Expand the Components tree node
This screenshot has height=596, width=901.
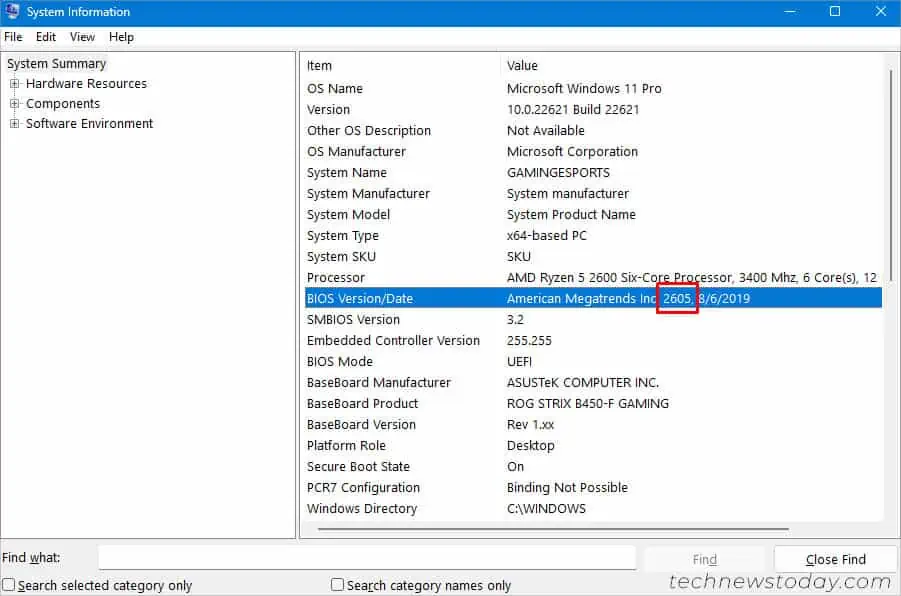(x=14, y=103)
